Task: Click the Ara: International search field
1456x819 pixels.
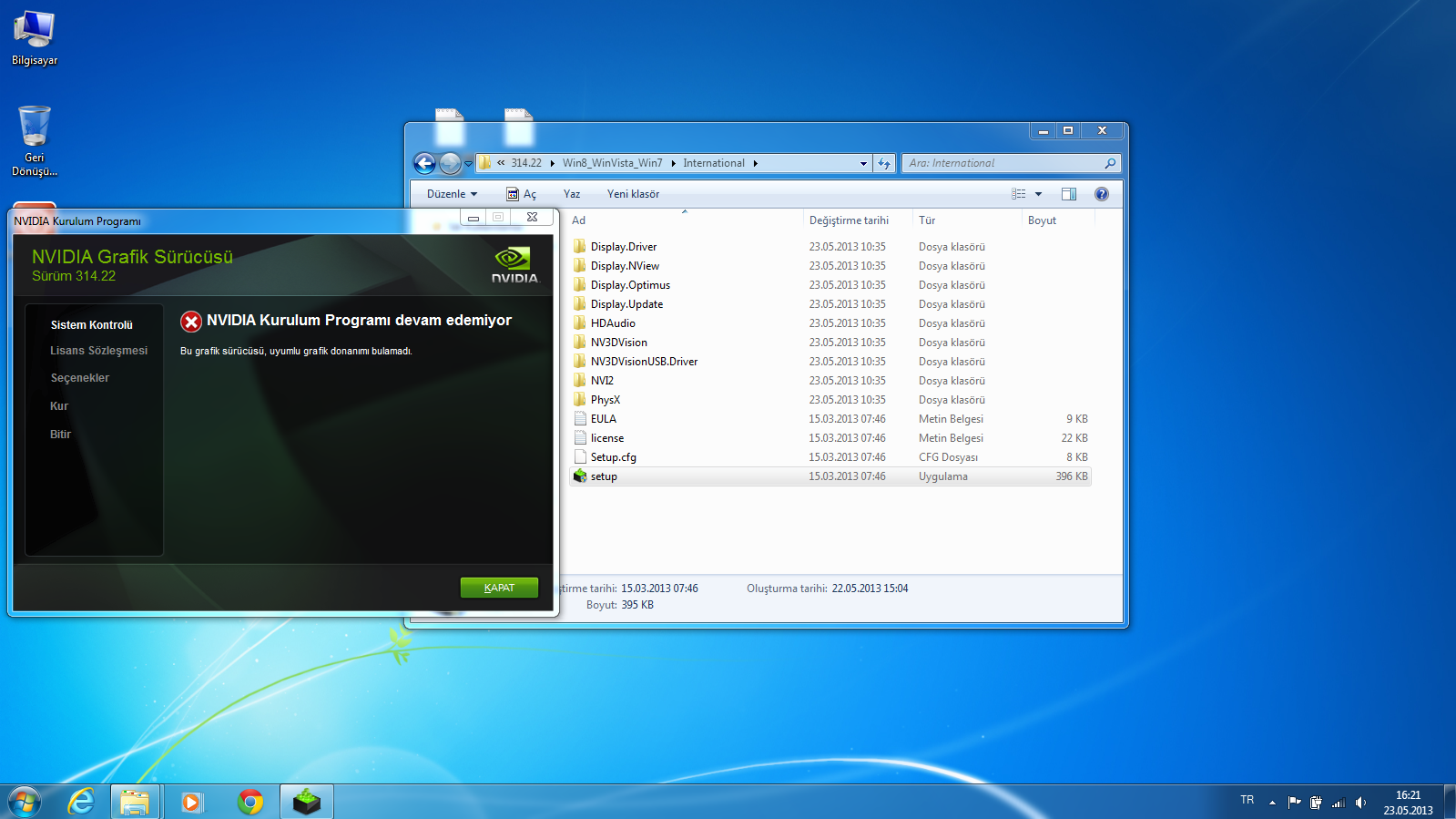Action: 1002,163
